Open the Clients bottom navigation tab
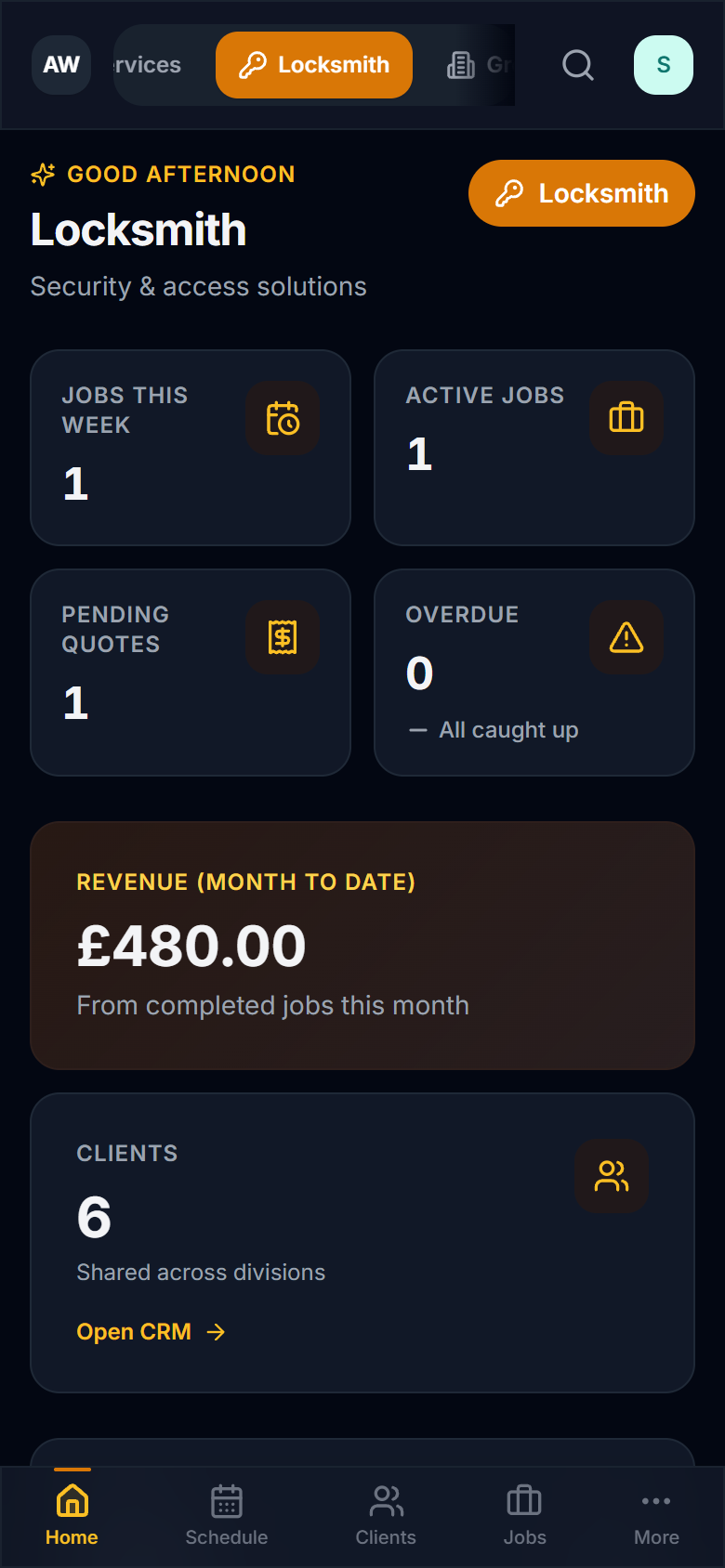The width and height of the screenshot is (725, 1568). pyautogui.click(x=386, y=1516)
